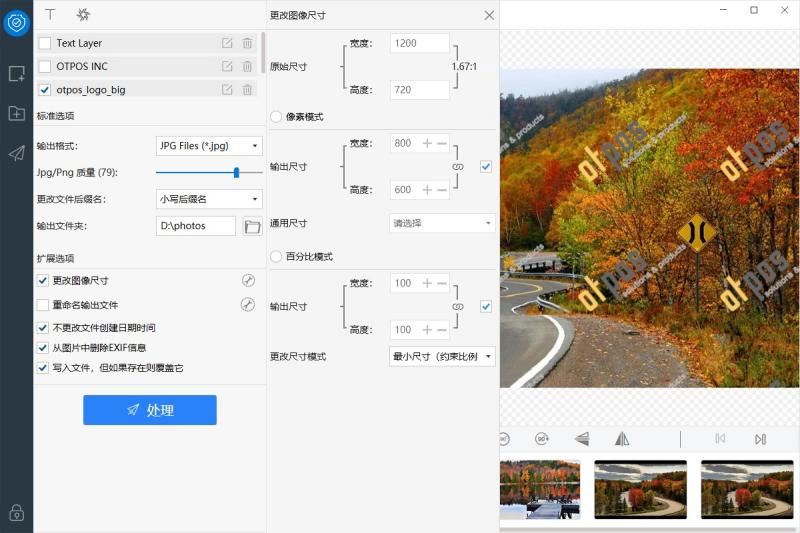The image size is (800, 533).
Task: Click the add text watermark (T) icon
Action: click(50, 15)
